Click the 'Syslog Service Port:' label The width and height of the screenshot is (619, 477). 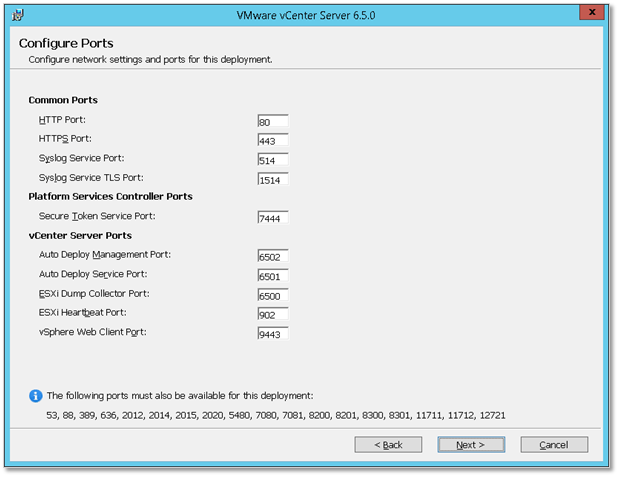click(81, 158)
